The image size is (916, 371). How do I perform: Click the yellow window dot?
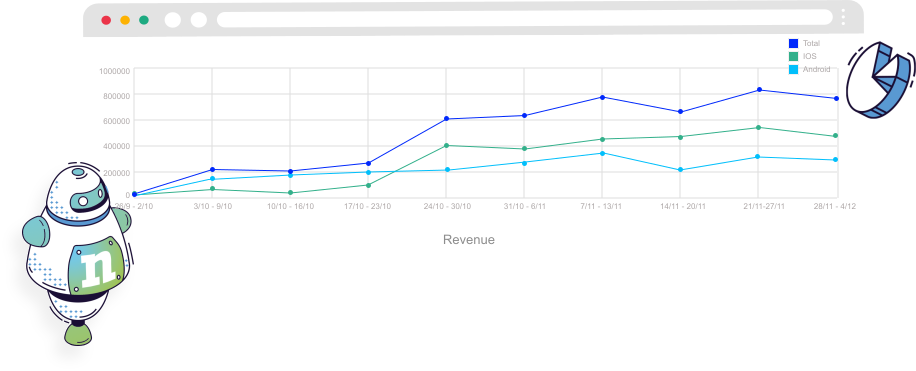(x=125, y=20)
